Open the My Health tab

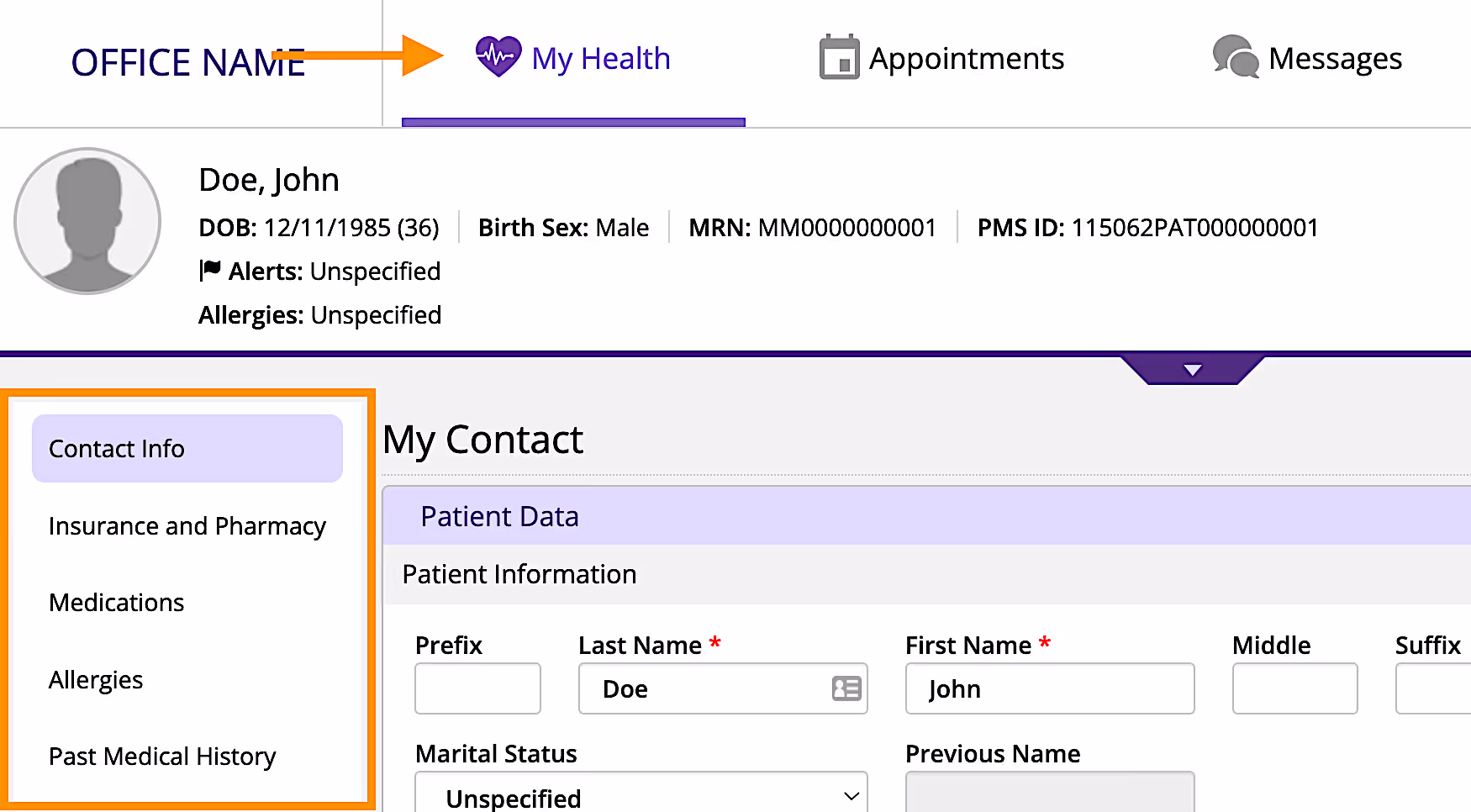click(573, 59)
